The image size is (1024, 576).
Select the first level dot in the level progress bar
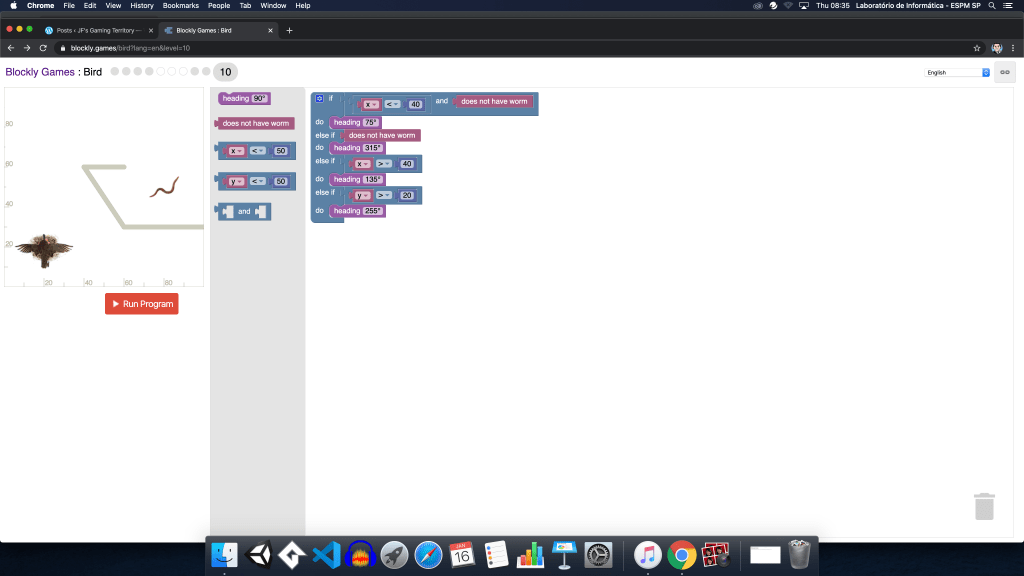coord(115,72)
